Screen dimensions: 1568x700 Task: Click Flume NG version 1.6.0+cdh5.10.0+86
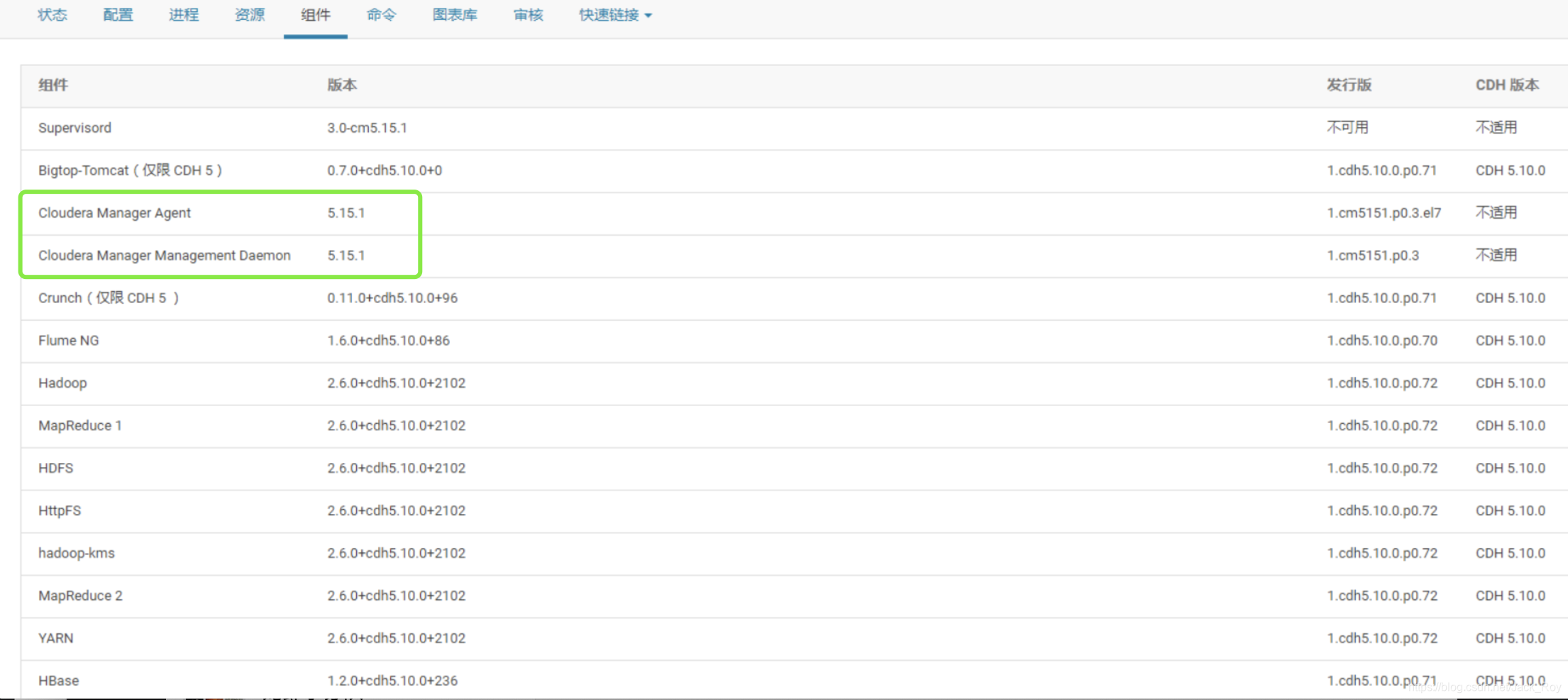point(389,341)
